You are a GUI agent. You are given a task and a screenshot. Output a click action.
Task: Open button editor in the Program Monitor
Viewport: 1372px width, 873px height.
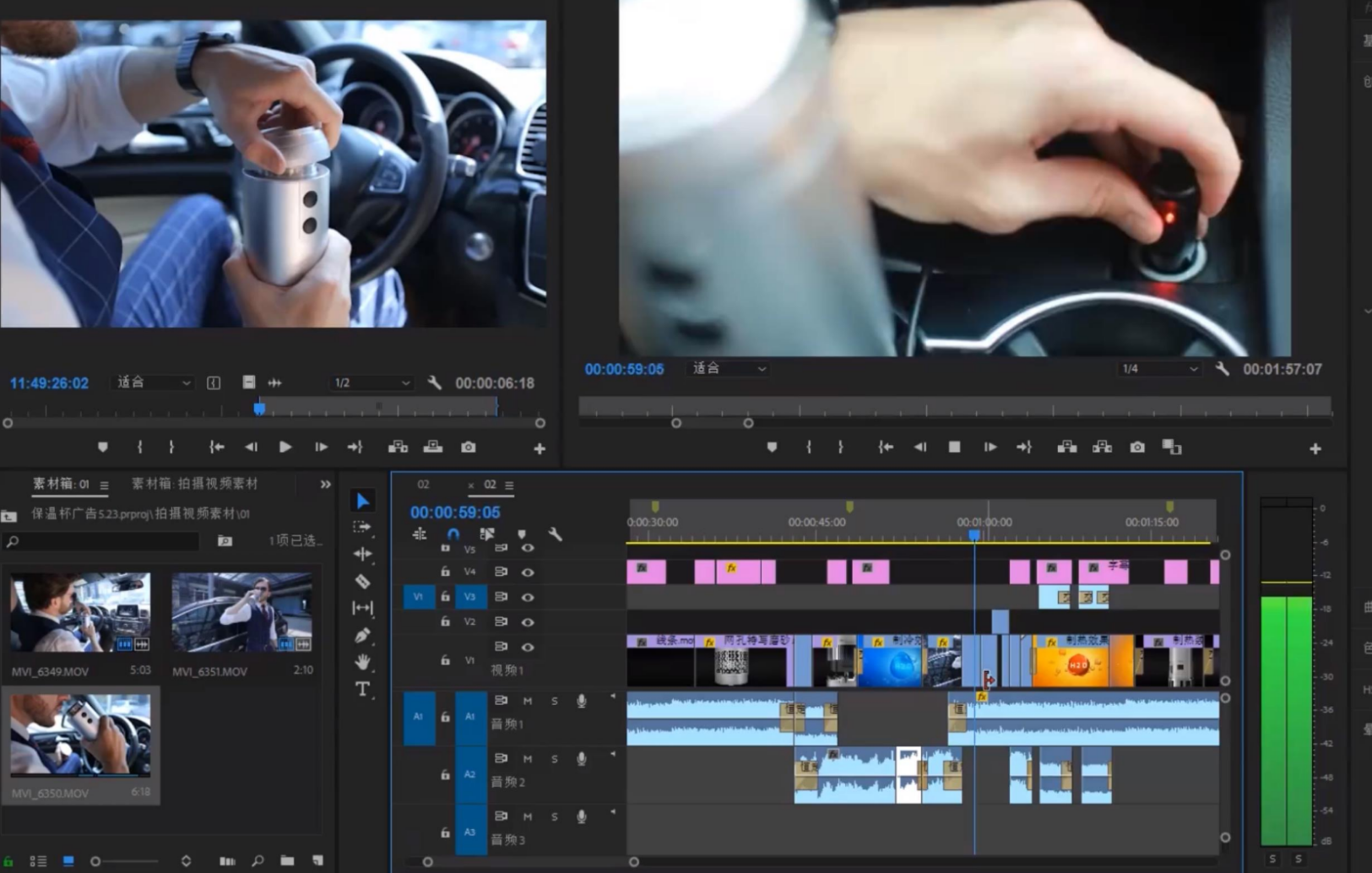point(1315,448)
